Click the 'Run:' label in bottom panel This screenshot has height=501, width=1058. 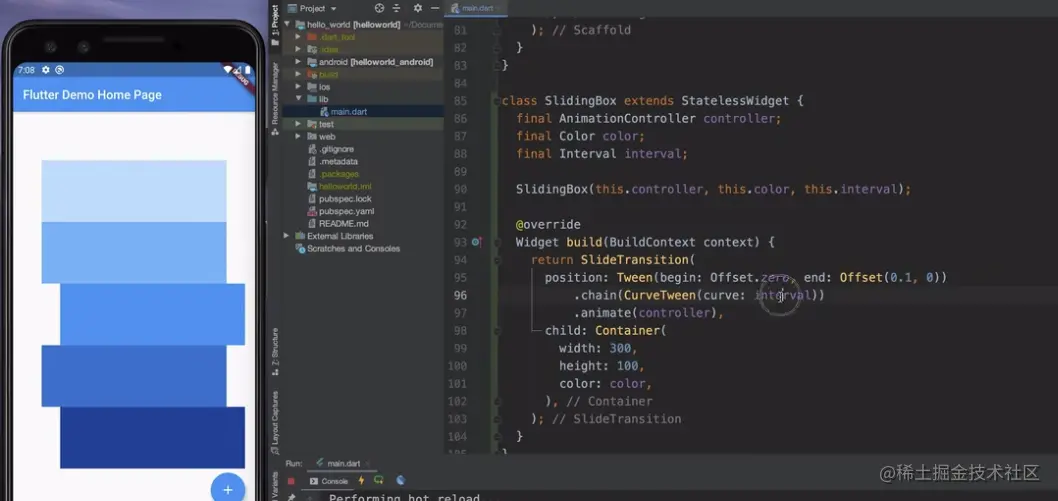pyautogui.click(x=294, y=464)
